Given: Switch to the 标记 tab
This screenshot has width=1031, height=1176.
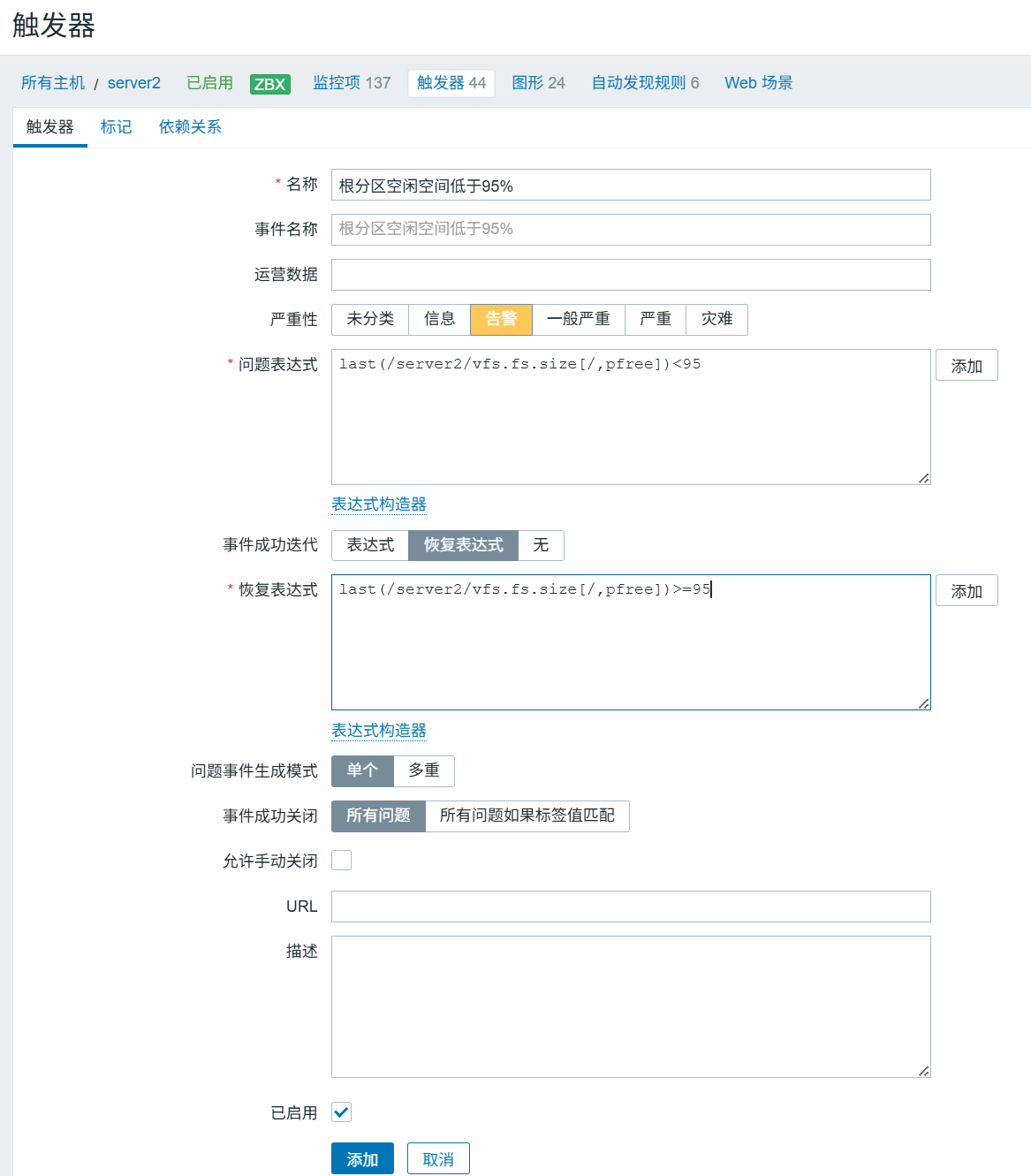Looking at the screenshot, I should (116, 127).
